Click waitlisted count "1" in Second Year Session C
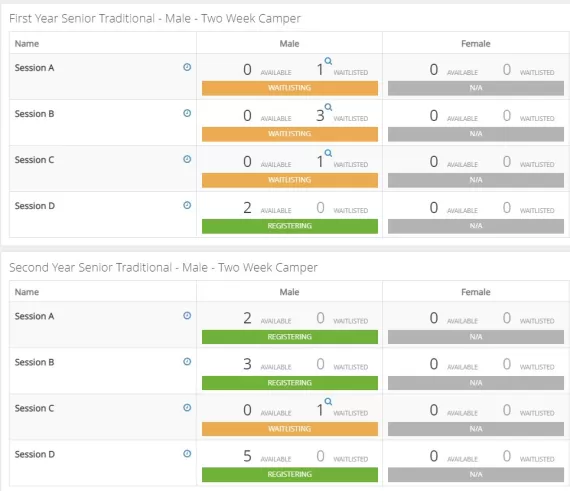The height and width of the screenshot is (491, 570). [x=320, y=410]
